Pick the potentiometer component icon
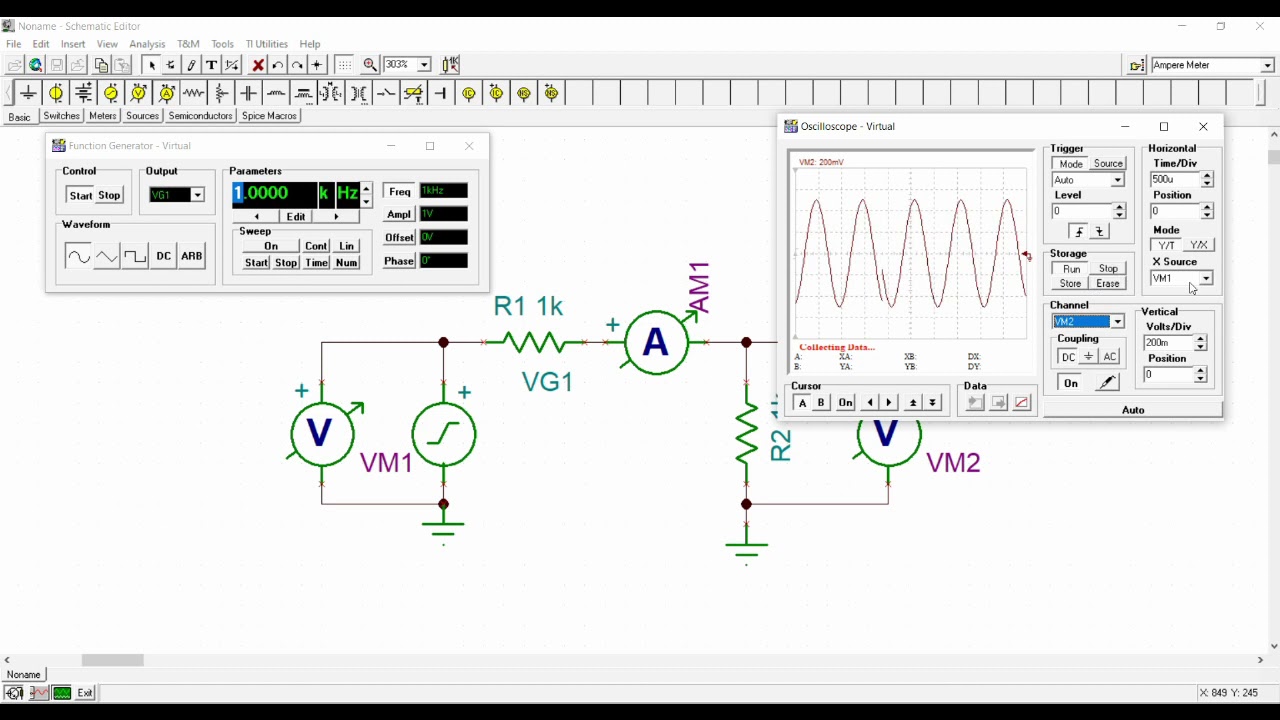 [x=221, y=93]
